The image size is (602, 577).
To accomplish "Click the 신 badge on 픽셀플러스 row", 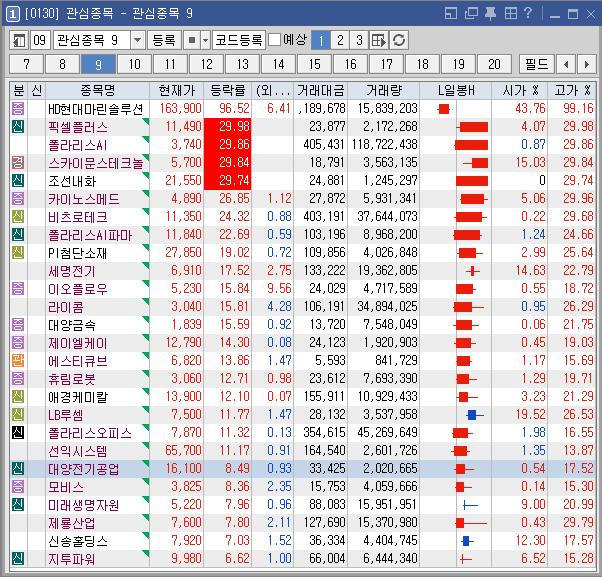I will 18,127.
